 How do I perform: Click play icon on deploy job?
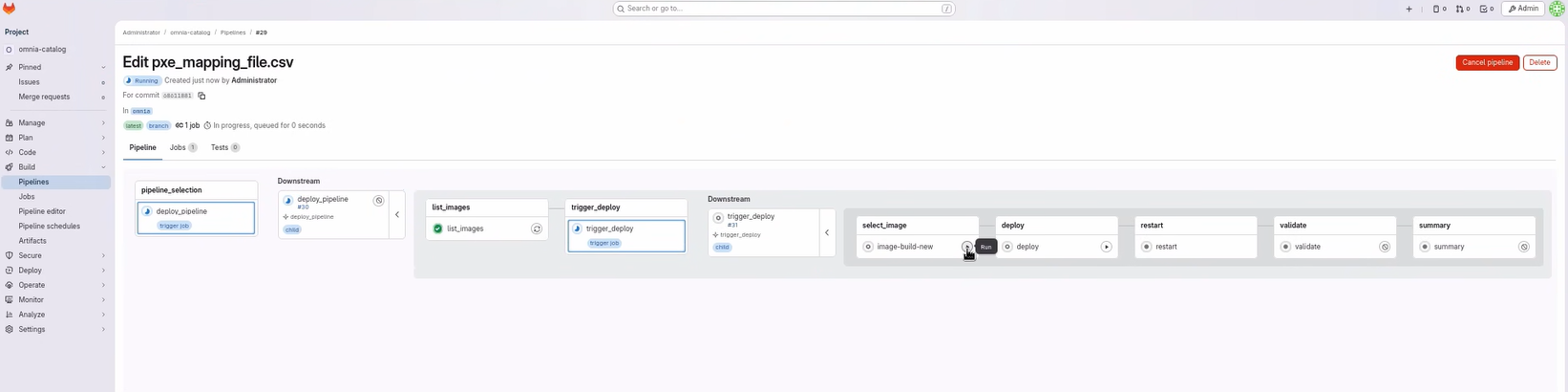tap(1106, 247)
